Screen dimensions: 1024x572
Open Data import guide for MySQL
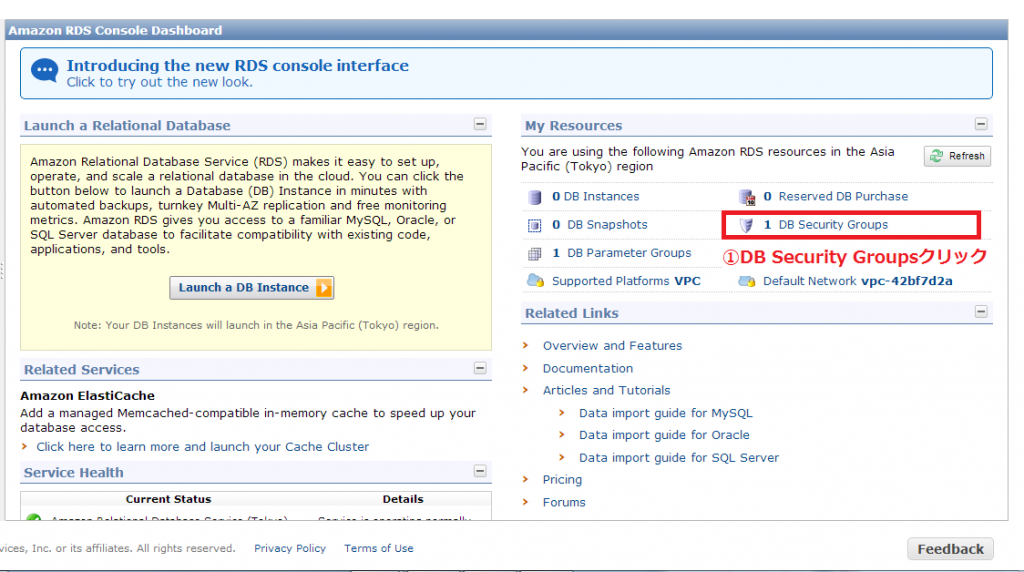coord(665,413)
